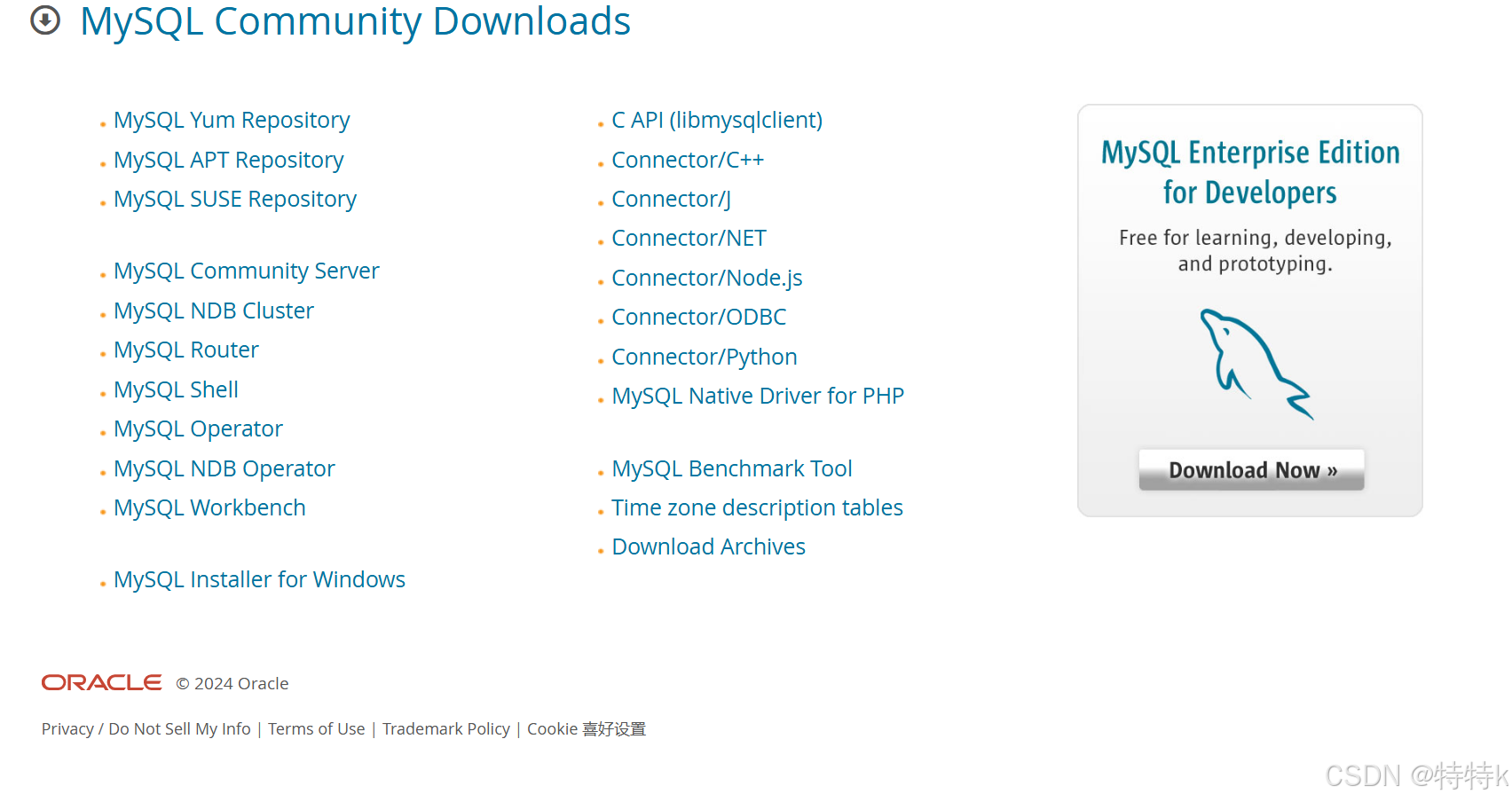
Task: Open MySQL Yum Repository link
Action: (x=232, y=120)
